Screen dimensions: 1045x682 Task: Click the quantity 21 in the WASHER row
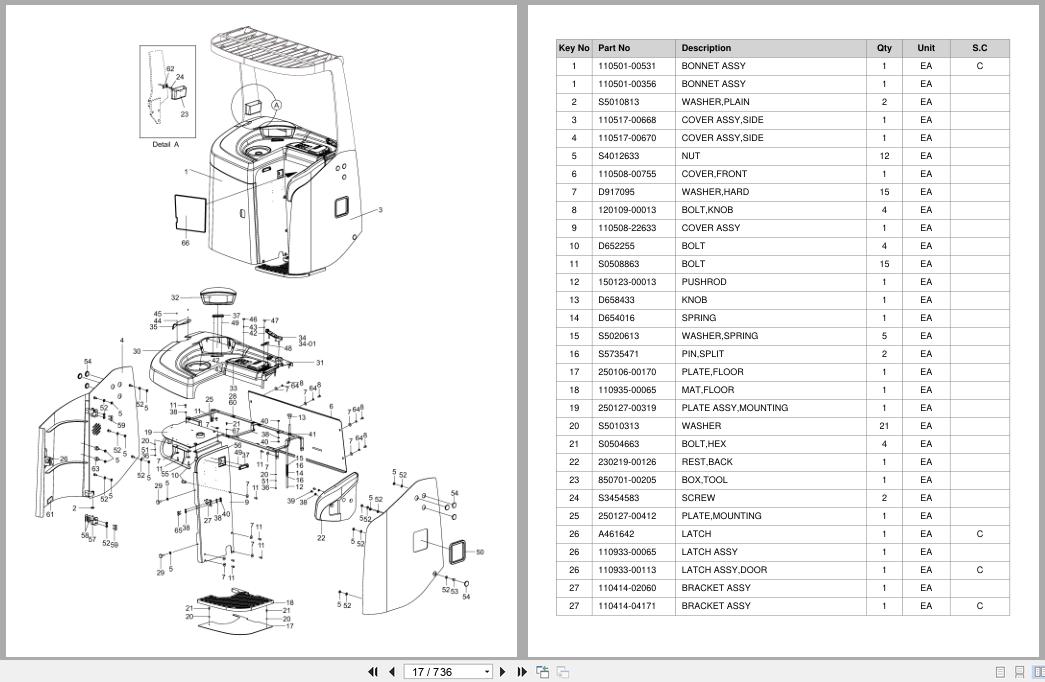coord(884,426)
